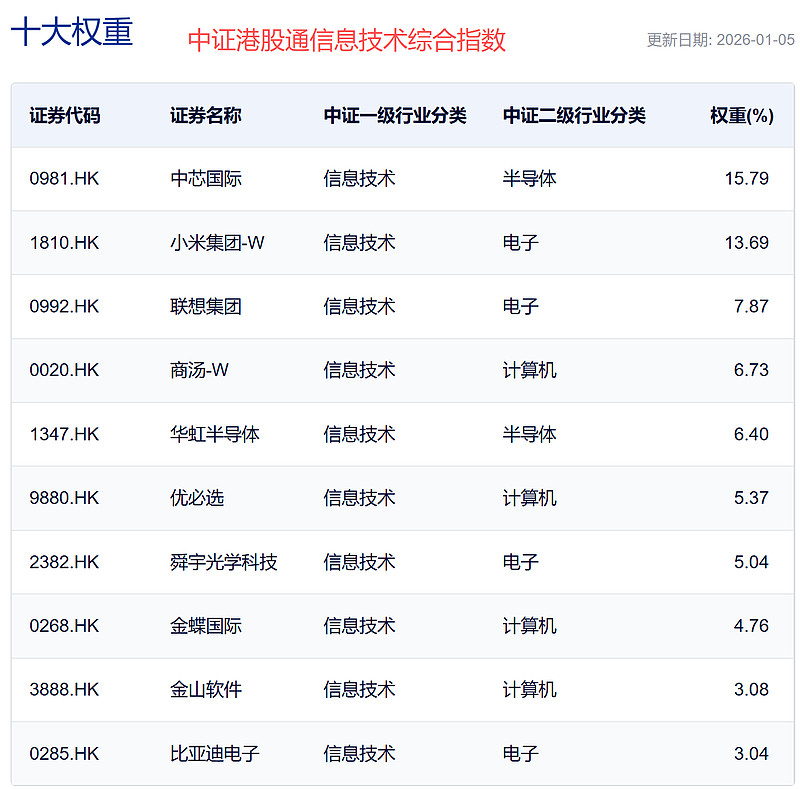The image size is (800, 789).
Task: Click the red 中证港股通信息技术综合指数 title
Action: (x=347, y=40)
